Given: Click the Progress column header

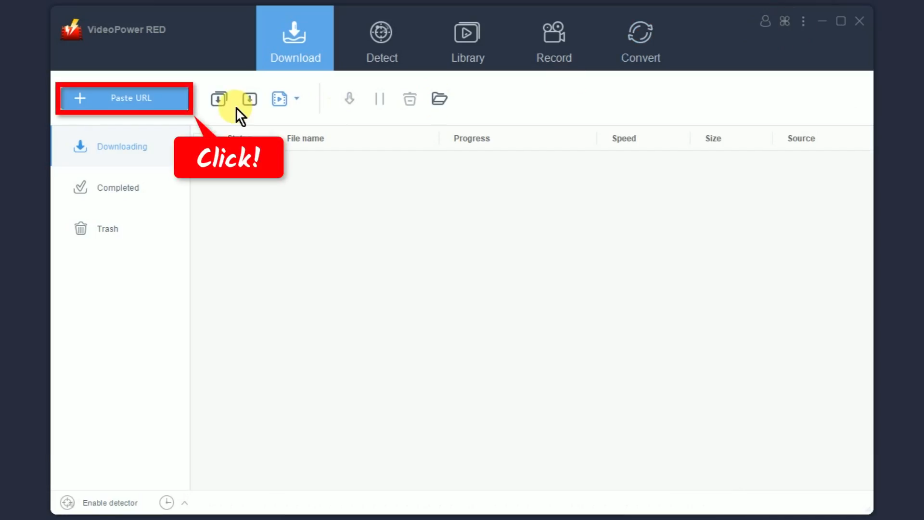Looking at the screenshot, I should [x=471, y=139].
